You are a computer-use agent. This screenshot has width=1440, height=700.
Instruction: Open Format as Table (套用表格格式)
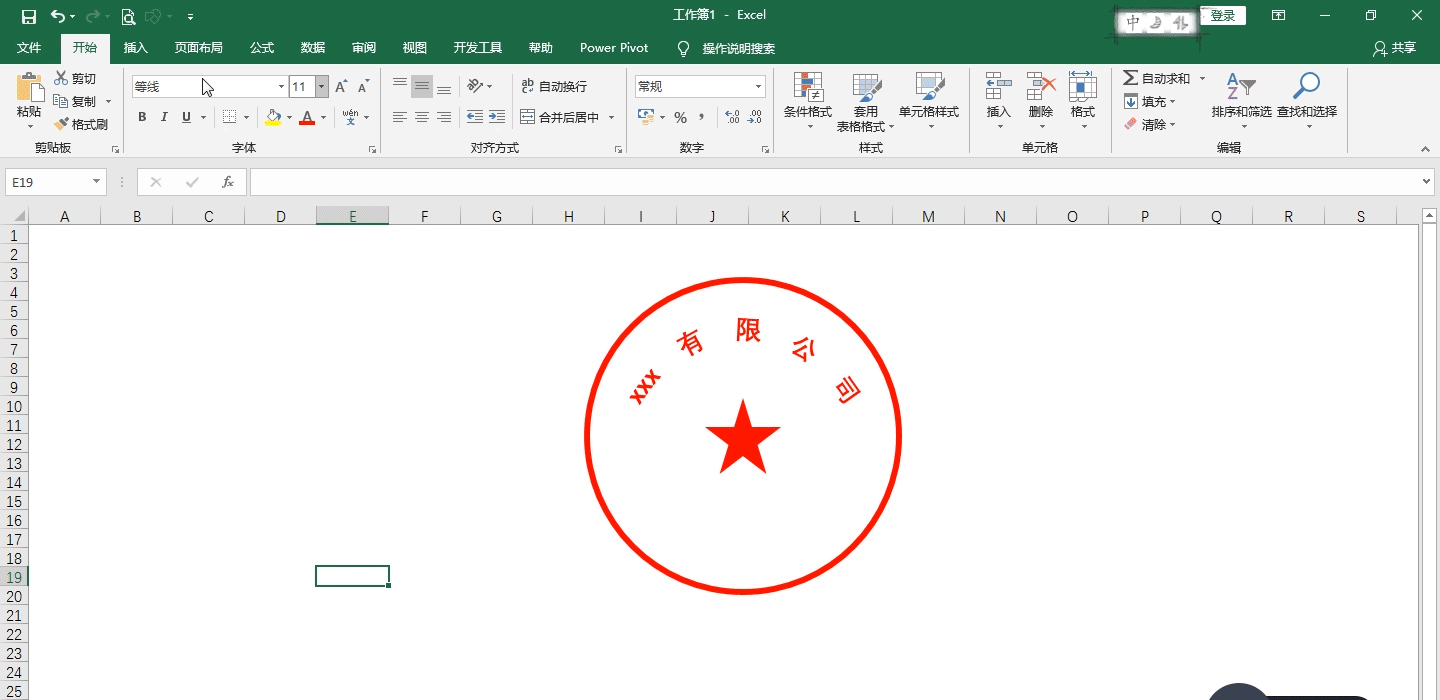click(x=866, y=103)
